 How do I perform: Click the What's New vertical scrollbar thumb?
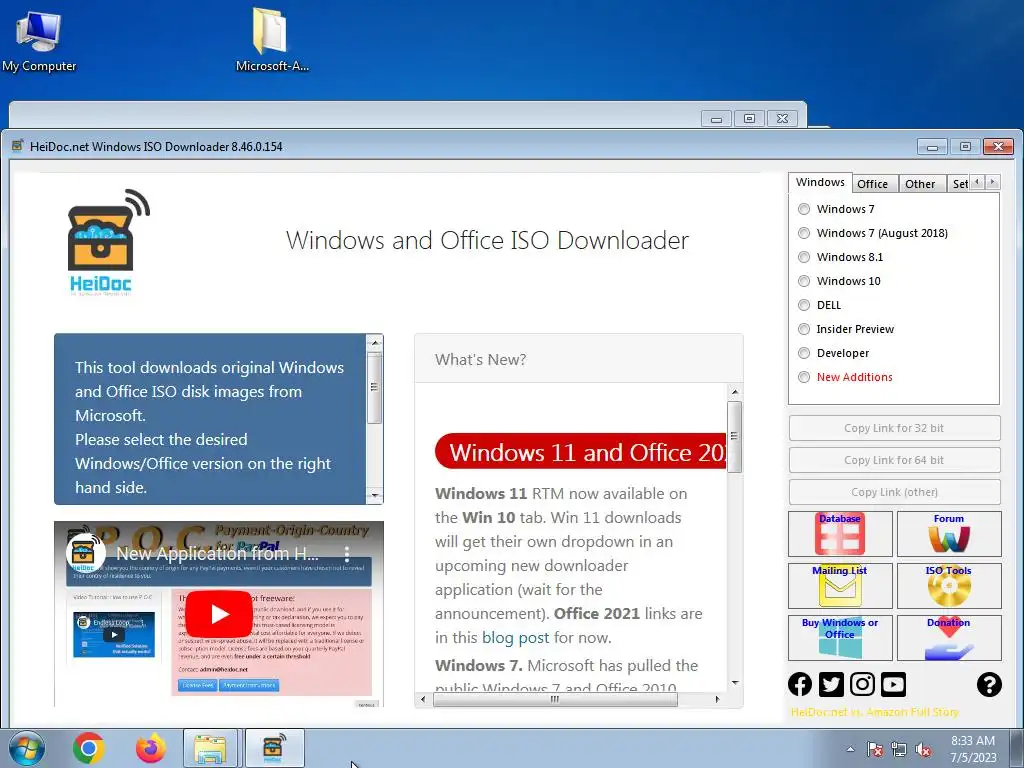(x=735, y=436)
